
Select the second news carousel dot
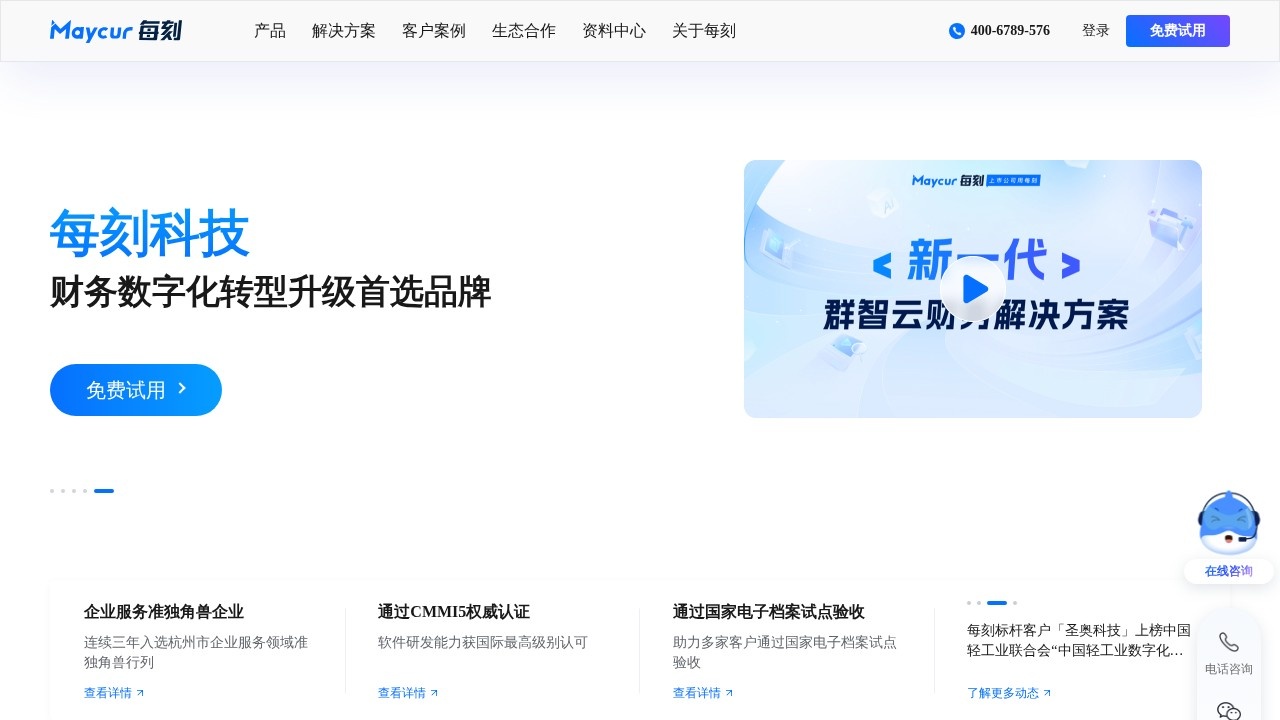[979, 603]
